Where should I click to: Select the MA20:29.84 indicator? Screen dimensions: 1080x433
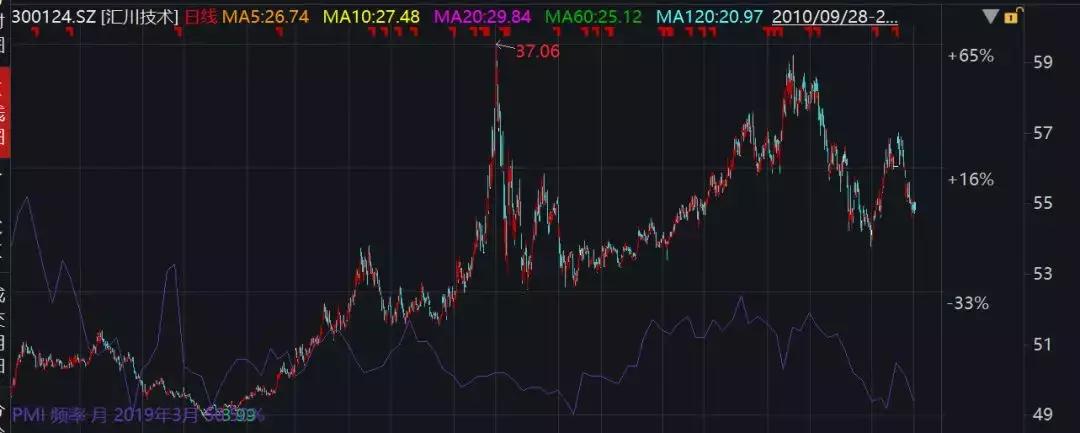click(x=482, y=17)
